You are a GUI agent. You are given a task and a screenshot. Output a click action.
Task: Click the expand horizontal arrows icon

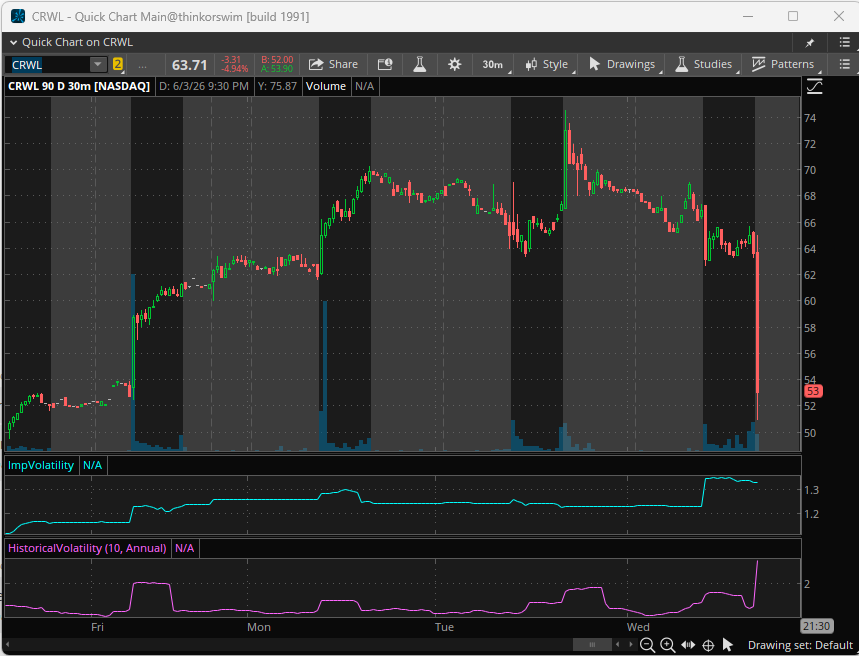[x=689, y=645]
